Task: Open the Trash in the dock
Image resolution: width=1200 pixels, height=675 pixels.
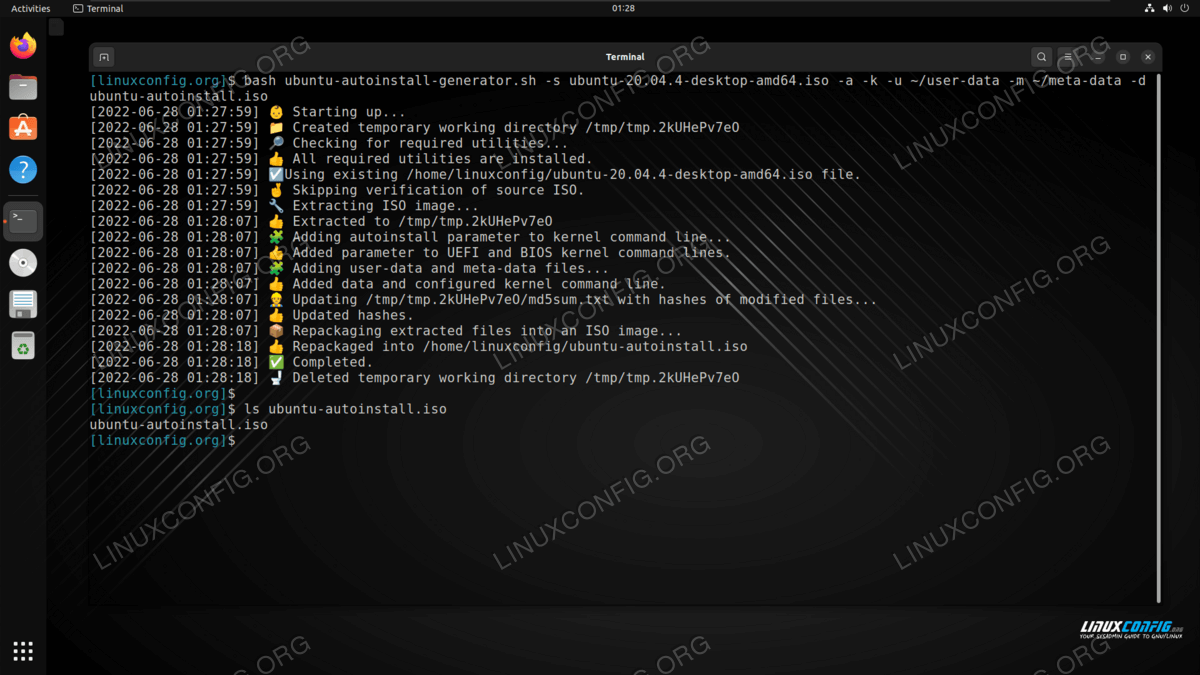Action: (x=23, y=346)
